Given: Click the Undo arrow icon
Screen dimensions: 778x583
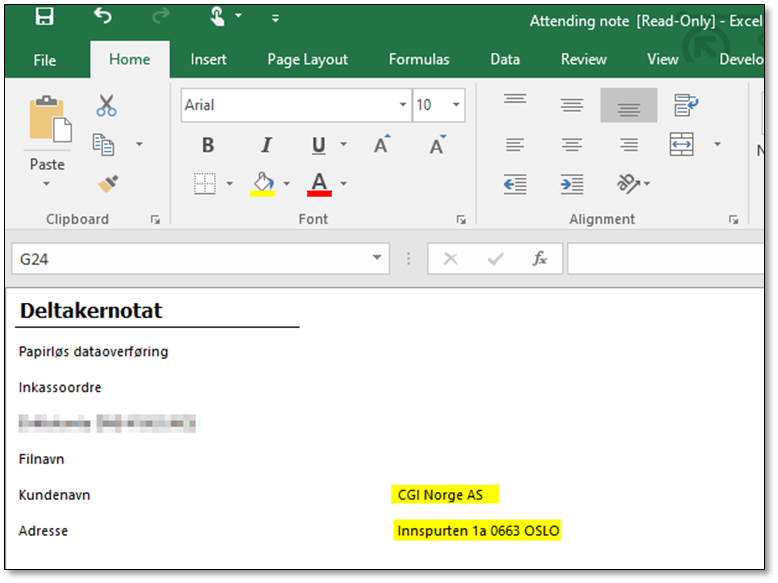Looking at the screenshot, I should 102,16.
